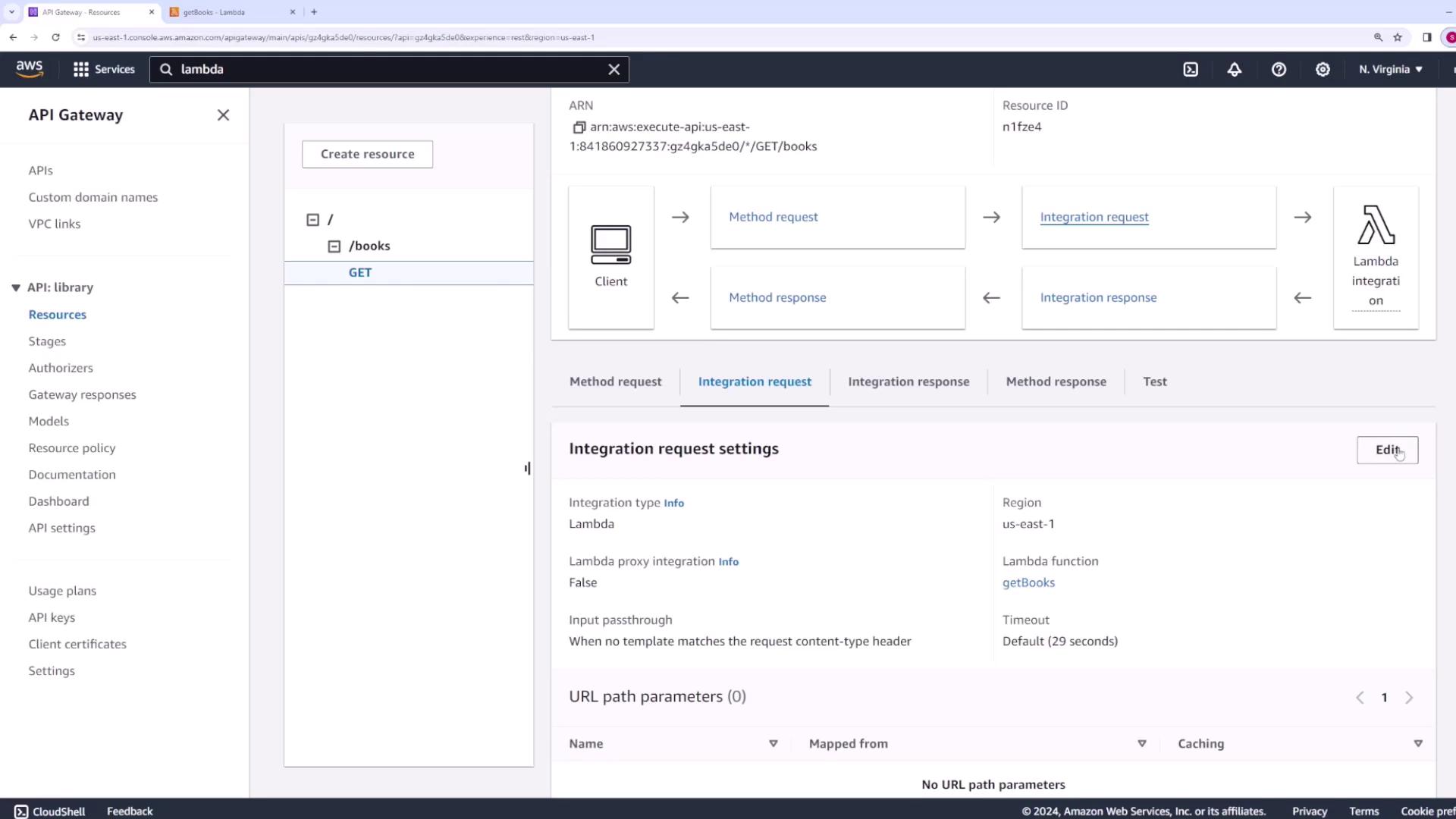Clear the lambda search text
Screen dimensions: 1456x819
pos(613,69)
